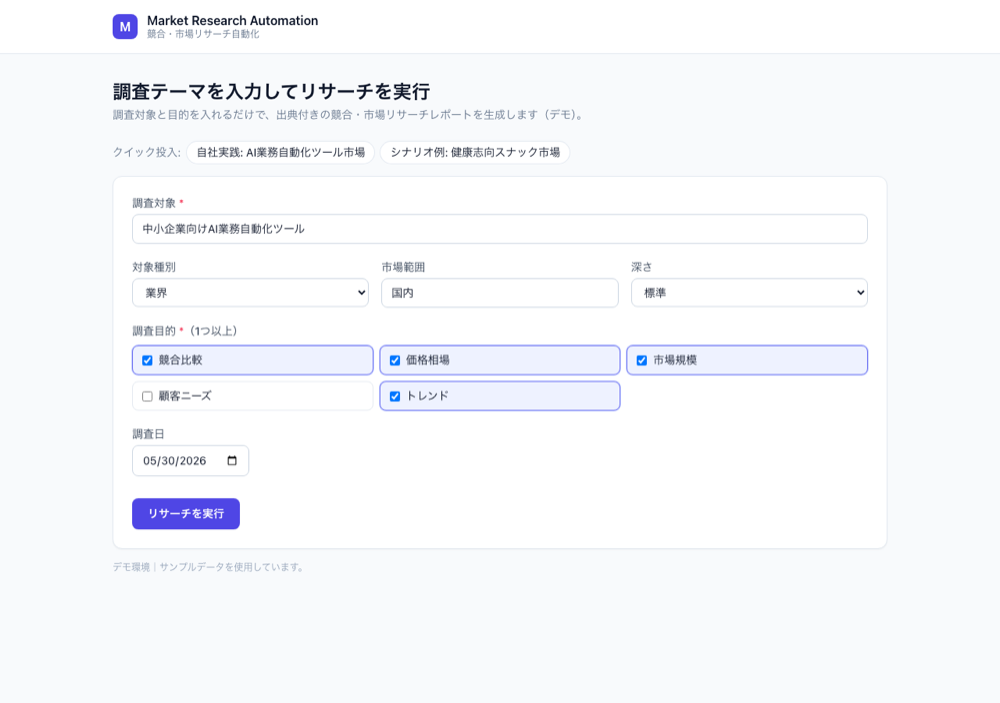
Task: Uncheck the トレンド checkbox
Action: [395, 396]
